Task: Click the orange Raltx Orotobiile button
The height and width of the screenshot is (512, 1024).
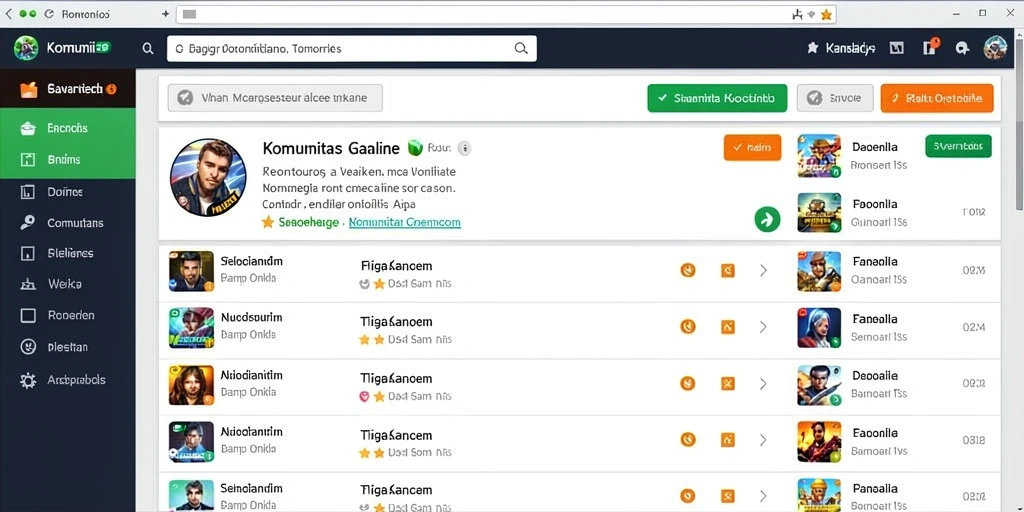Action: [936, 98]
